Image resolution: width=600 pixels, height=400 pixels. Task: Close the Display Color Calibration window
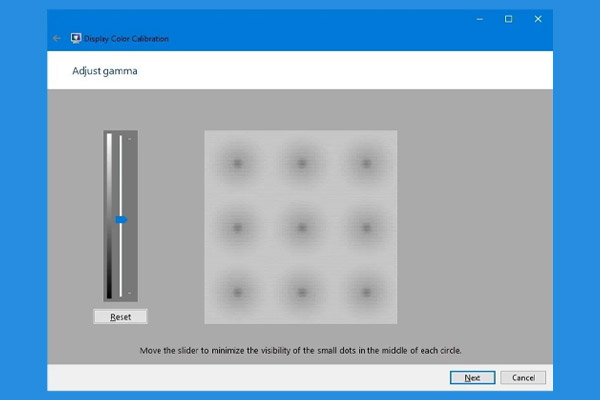[538, 19]
